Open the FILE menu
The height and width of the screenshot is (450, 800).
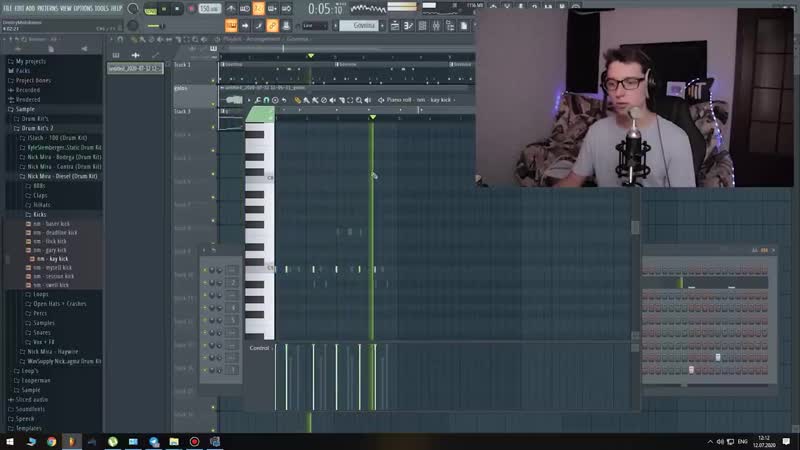(7, 9)
